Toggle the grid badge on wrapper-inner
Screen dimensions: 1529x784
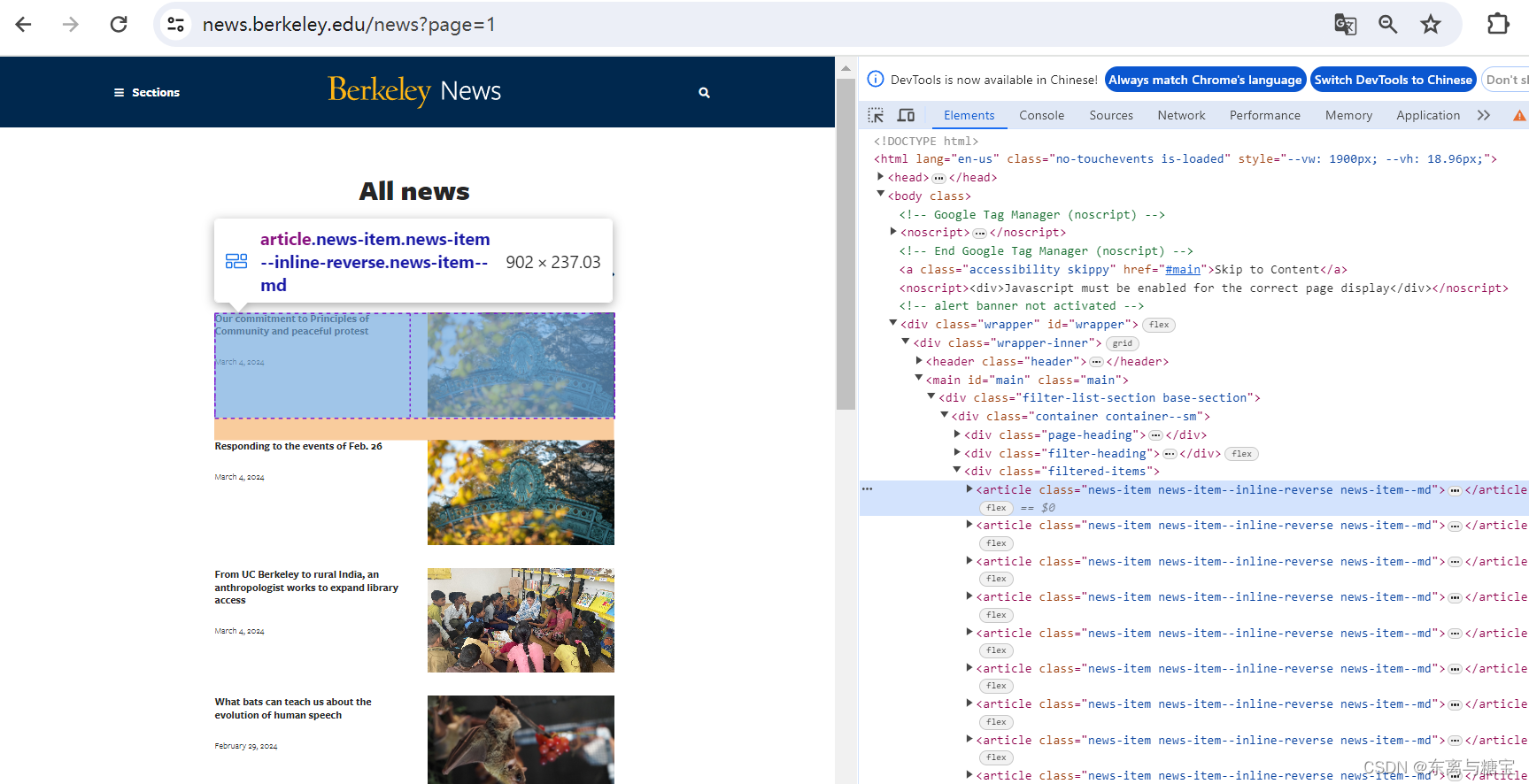point(1122,343)
